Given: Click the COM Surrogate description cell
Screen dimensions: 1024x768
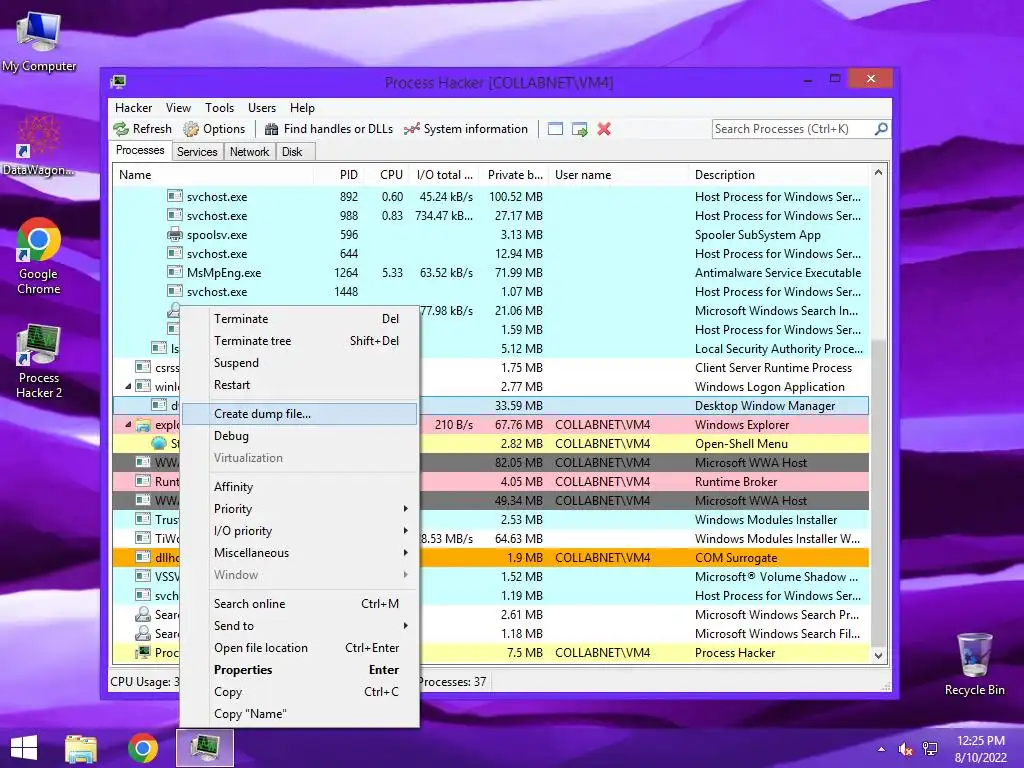Looking at the screenshot, I should coord(736,558).
